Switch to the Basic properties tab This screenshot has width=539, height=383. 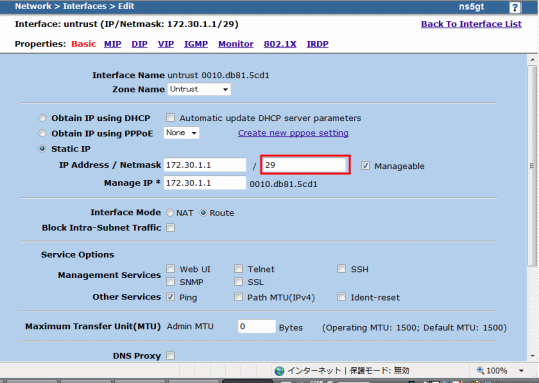pos(84,44)
